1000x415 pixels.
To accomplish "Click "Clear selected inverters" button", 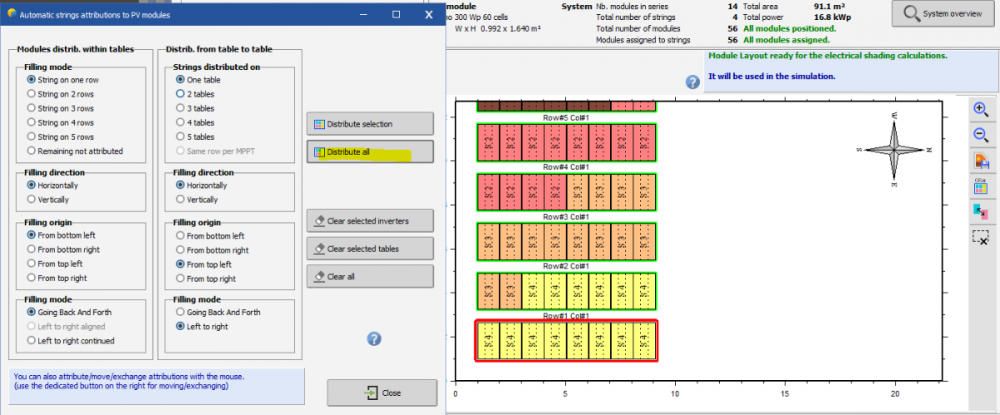I will 370,220.
